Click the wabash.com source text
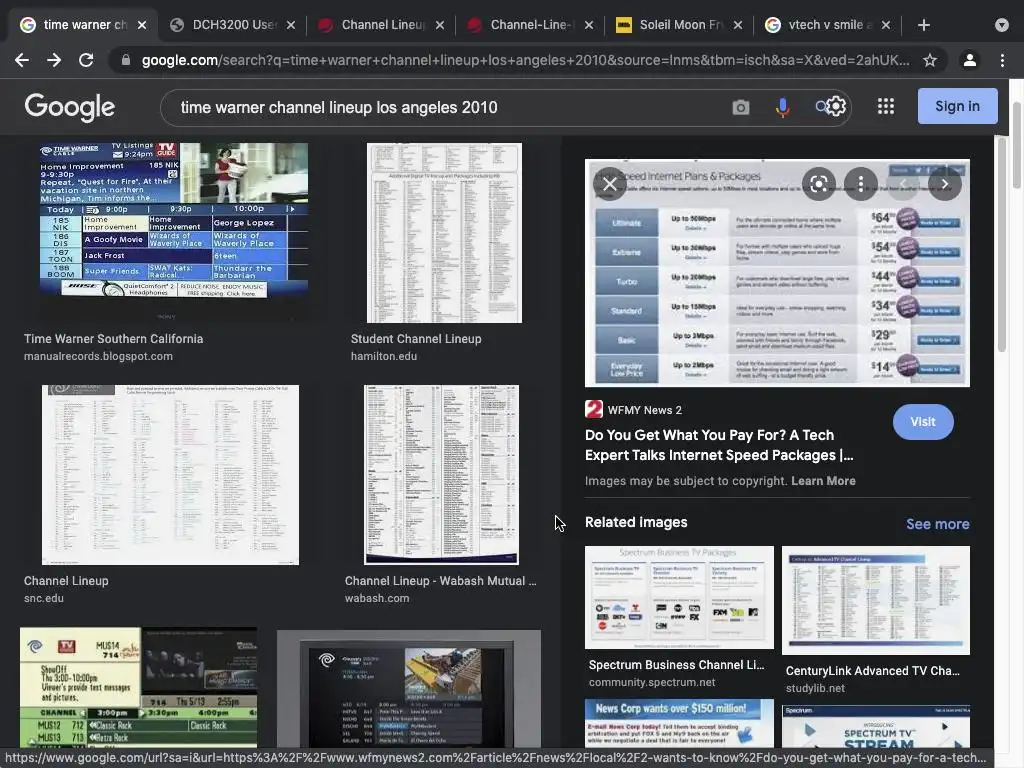This screenshot has width=1024, height=768. click(377, 598)
